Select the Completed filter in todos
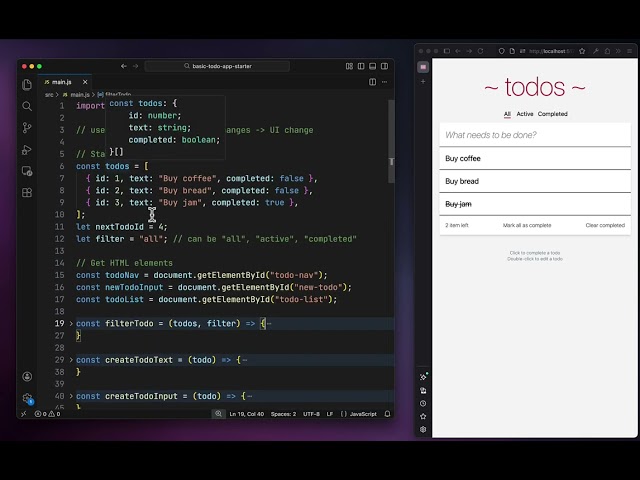The height and width of the screenshot is (480, 640). (552, 114)
